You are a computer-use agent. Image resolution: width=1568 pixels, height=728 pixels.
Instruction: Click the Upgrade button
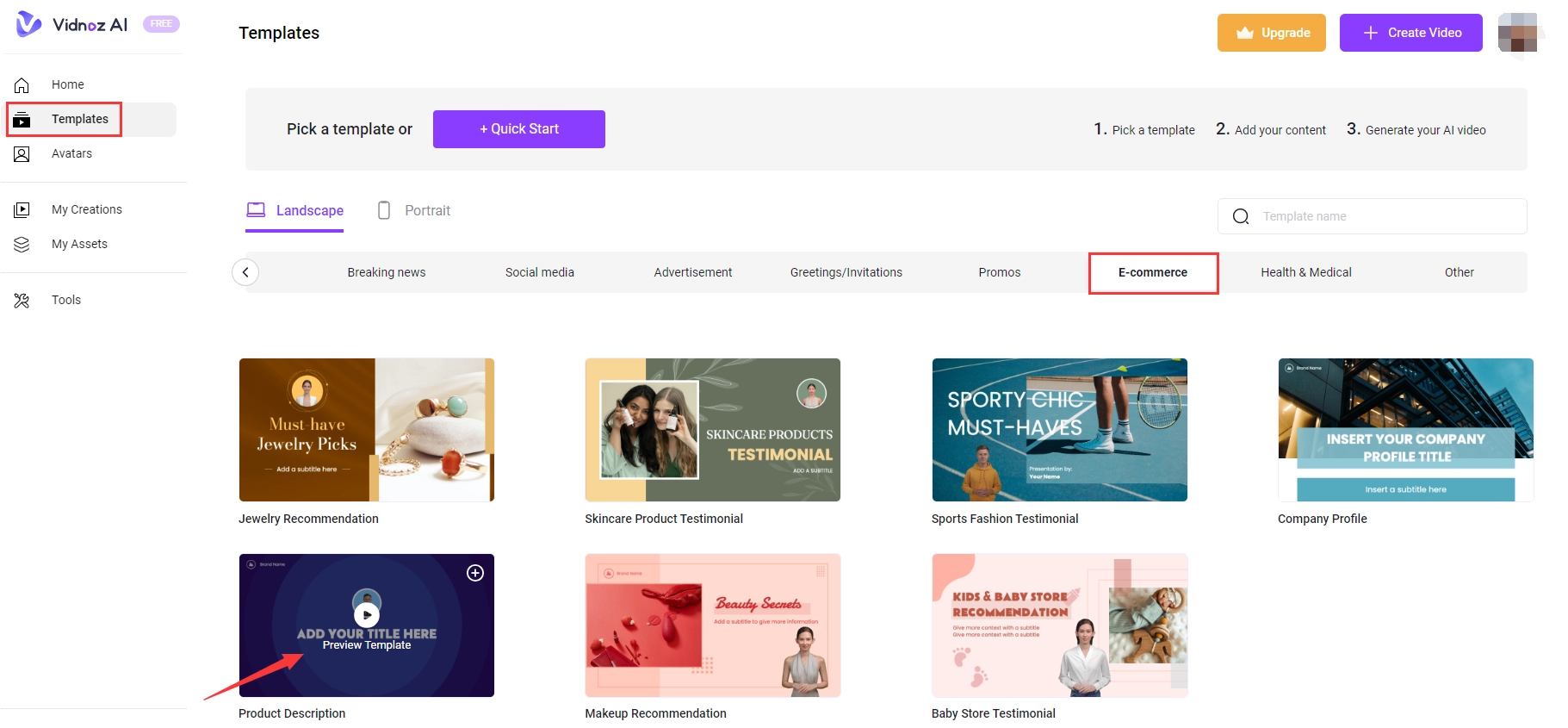(x=1271, y=33)
